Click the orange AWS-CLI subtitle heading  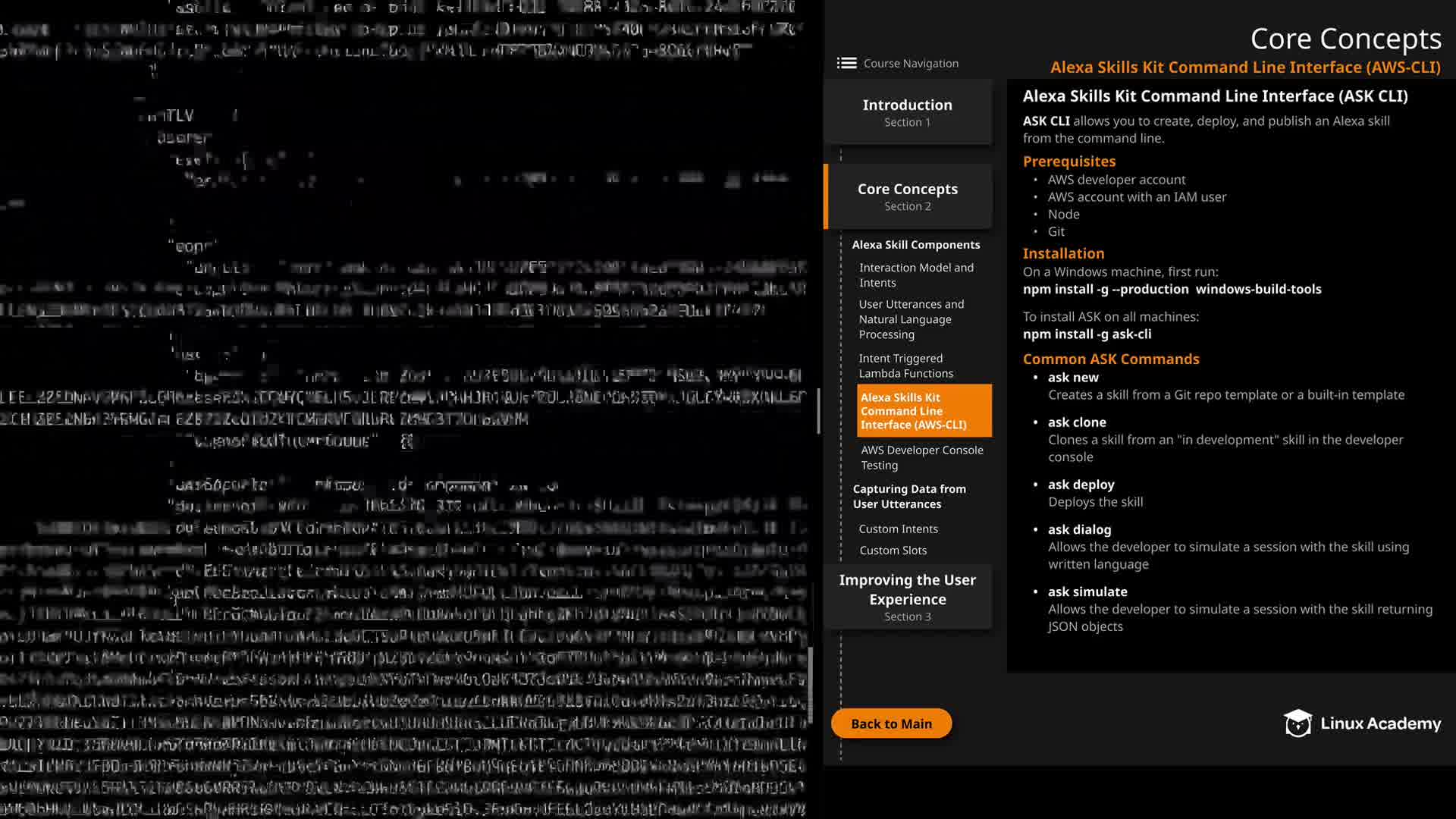click(x=1244, y=67)
